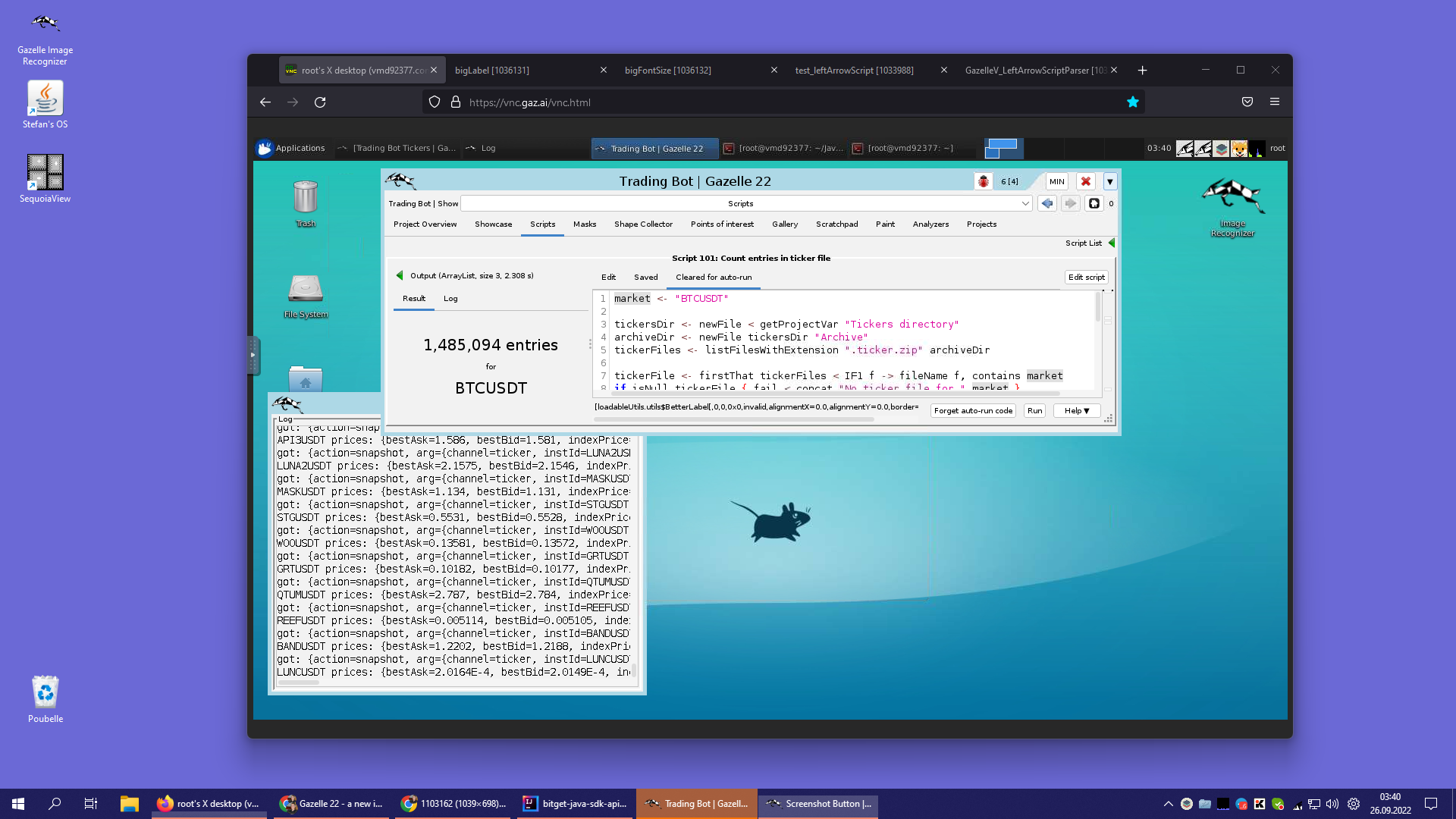Click the blue back arrow button
The image size is (1456, 819).
pyautogui.click(x=1046, y=203)
